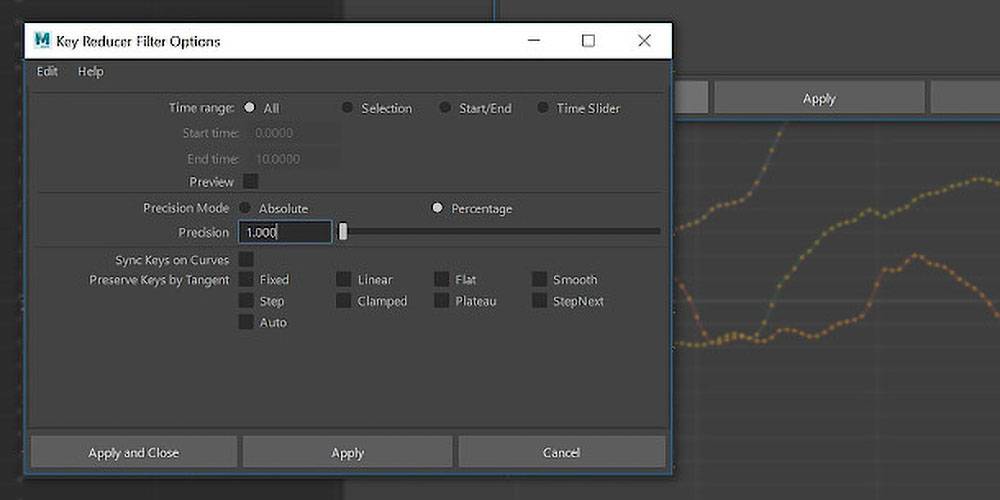Click the Precision slider handle

tap(343, 232)
